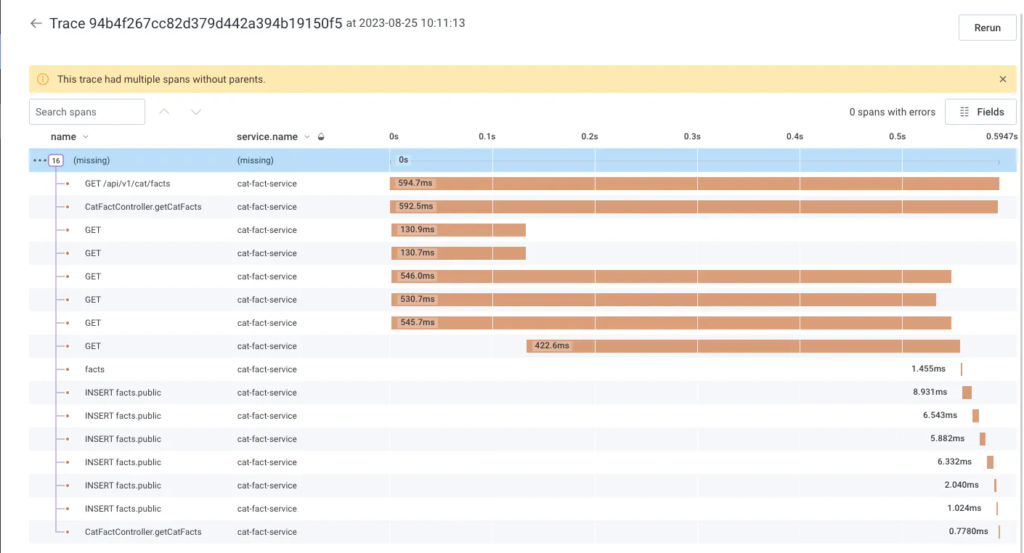Collapse the root span using the 16 badge
Screen dimensions: 1024x553
click(x=56, y=160)
